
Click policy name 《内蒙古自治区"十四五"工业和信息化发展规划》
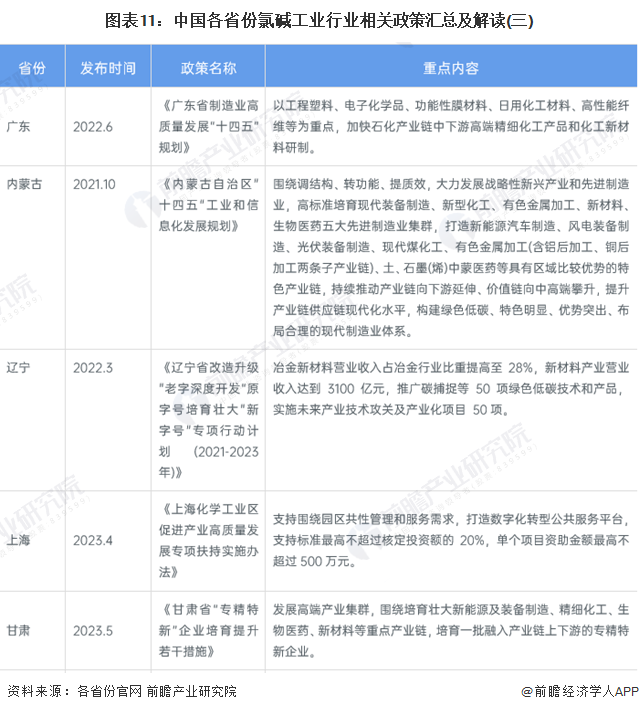pyautogui.click(x=208, y=205)
